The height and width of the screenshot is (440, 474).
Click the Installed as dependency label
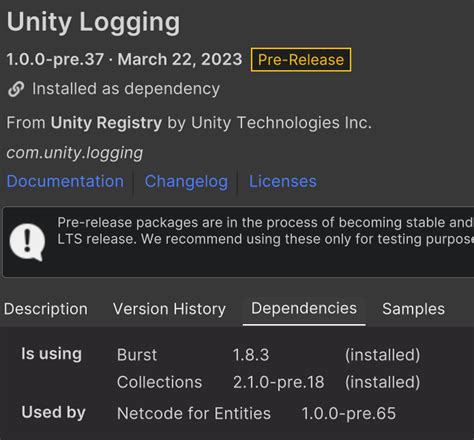click(126, 89)
